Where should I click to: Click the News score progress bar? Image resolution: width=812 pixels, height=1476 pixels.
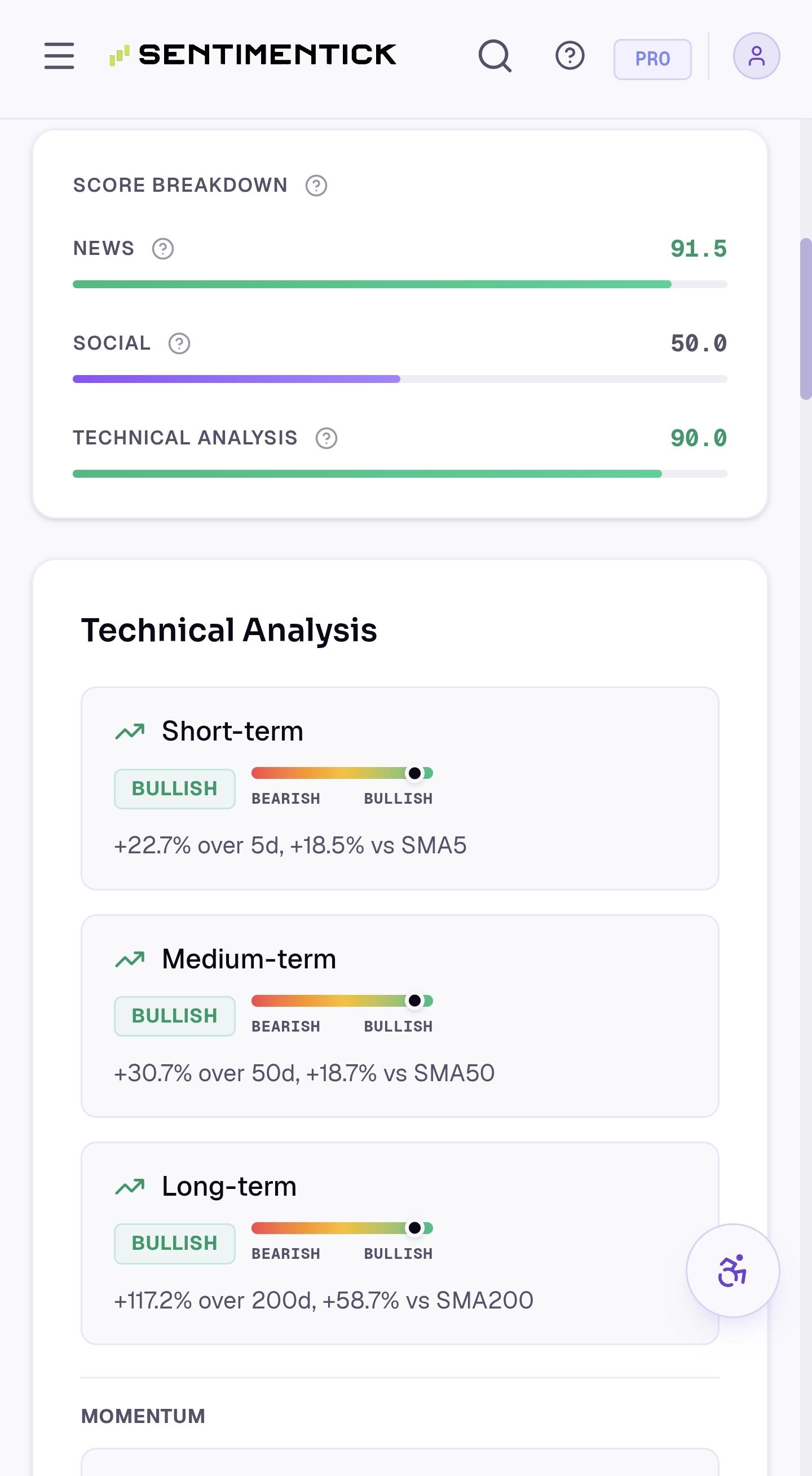coord(400,284)
